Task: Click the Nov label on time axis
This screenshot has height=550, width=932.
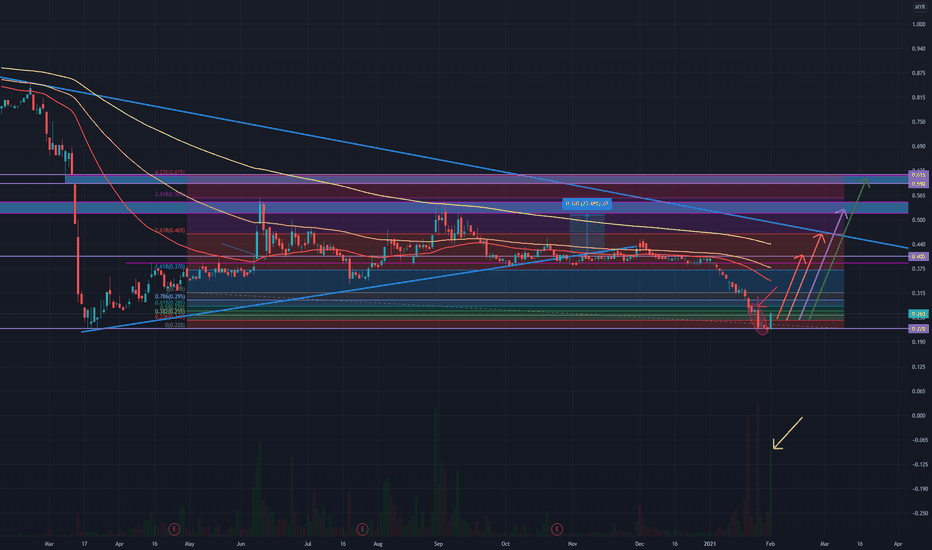Action: pos(572,543)
